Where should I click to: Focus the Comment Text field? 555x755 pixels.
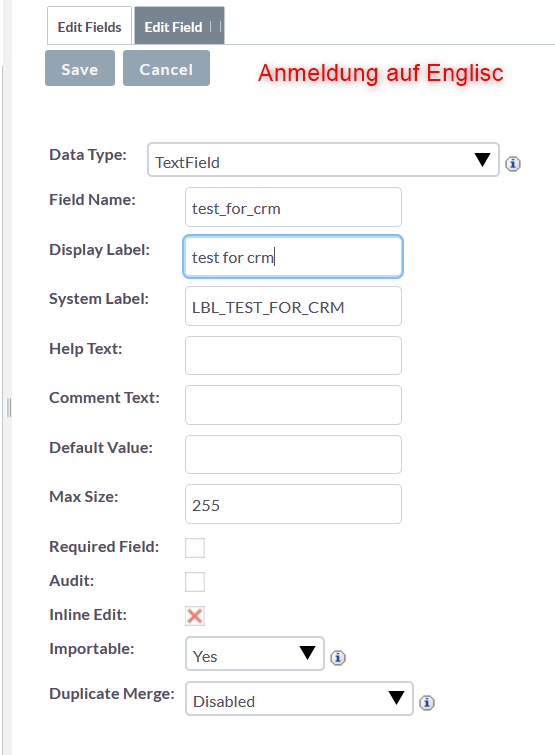(293, 405)
